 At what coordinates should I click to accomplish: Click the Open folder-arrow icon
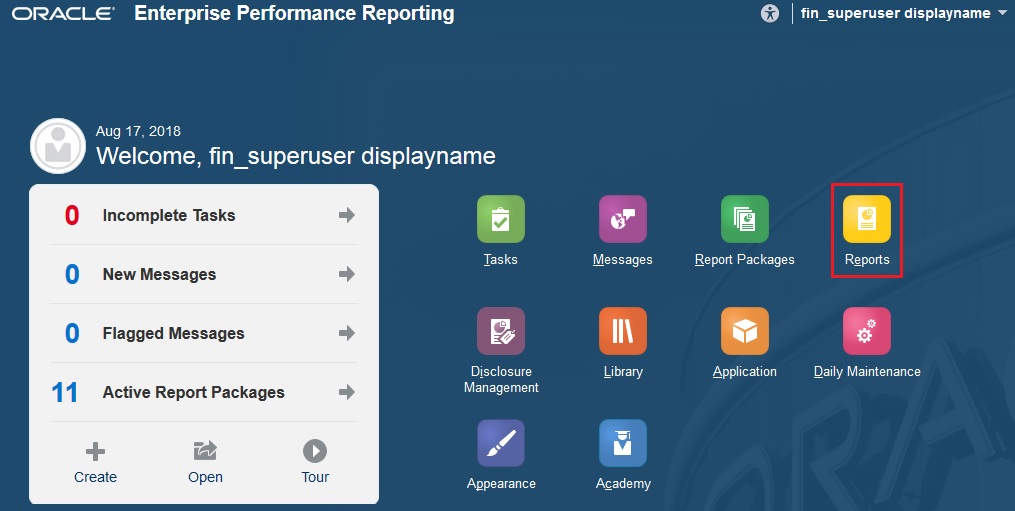(205, 451)
